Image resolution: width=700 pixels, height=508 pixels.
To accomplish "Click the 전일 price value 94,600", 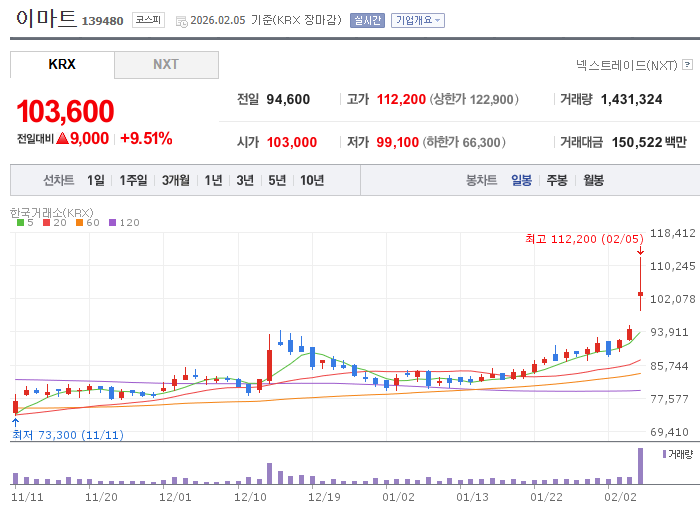I will tap(288, 99).
